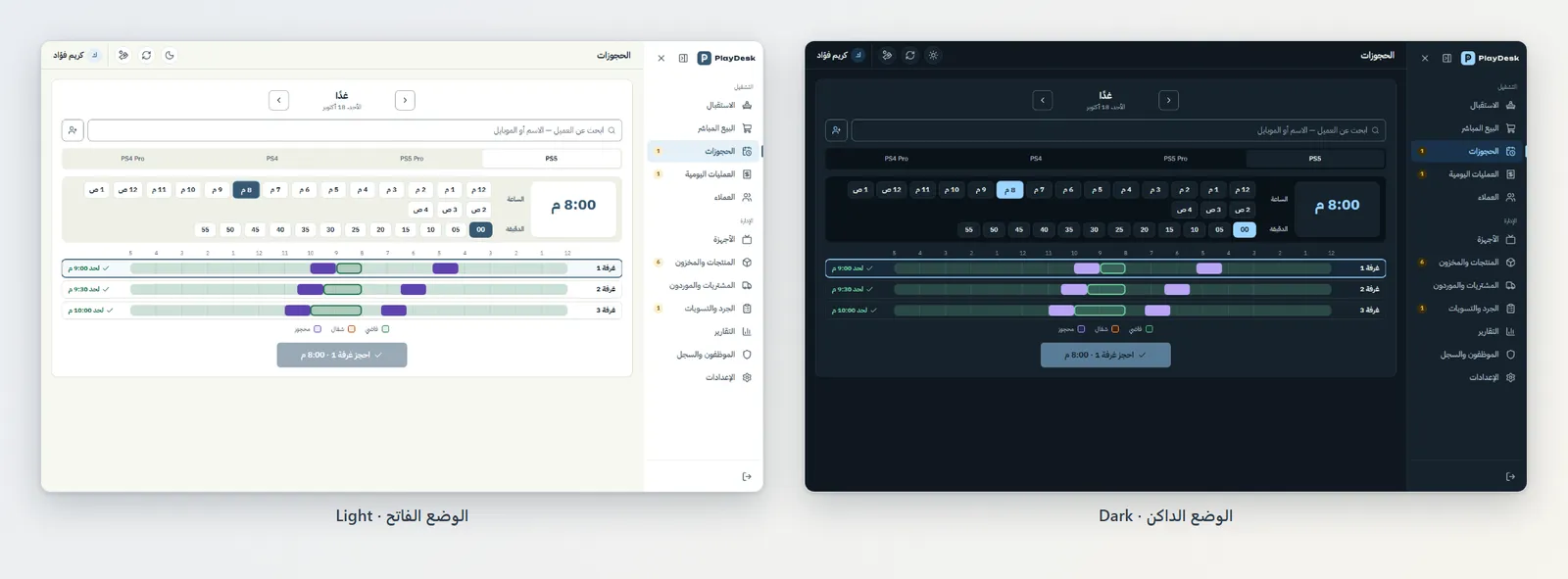Open المنتجات والمخزون in dark sidebar
The height and width of the screenshot is (579, 1568).
[1468, 263]
